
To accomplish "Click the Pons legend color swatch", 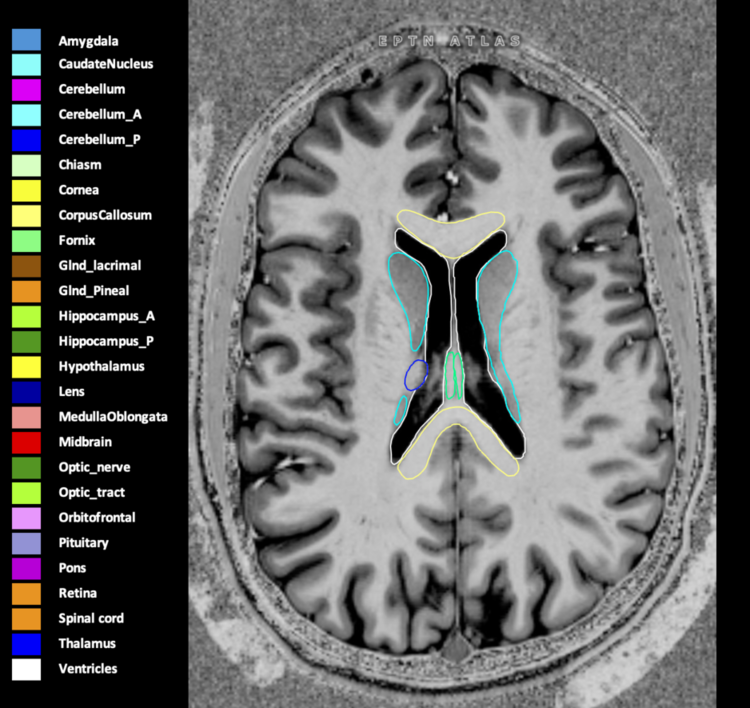I will (x=26, y=568).
